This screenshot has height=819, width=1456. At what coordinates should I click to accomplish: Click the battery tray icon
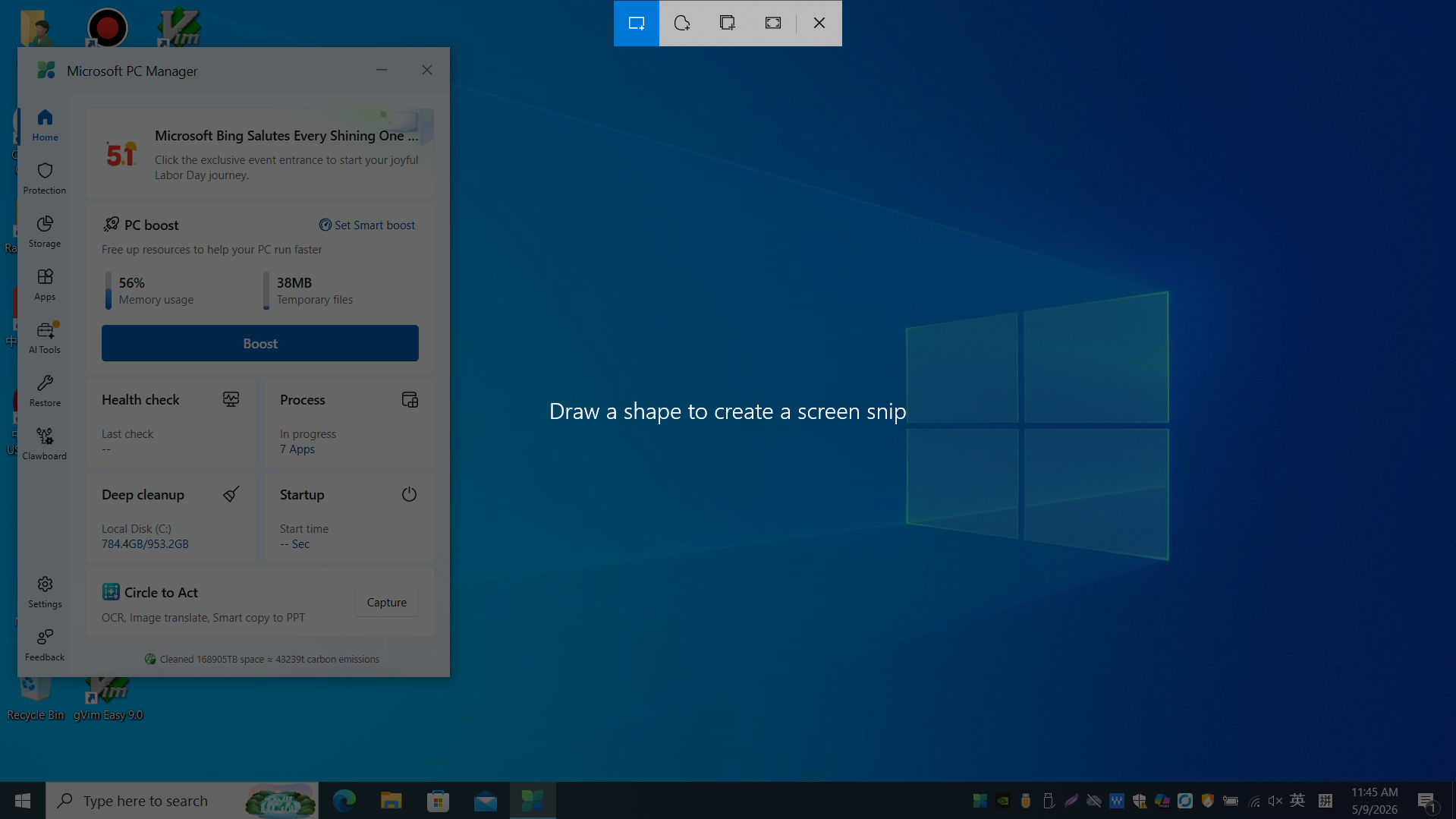click(x=1231, y=801)
